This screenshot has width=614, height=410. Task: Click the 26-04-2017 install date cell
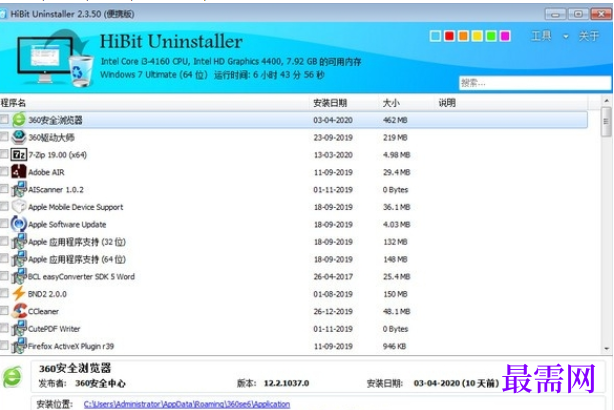click(333, 277)
